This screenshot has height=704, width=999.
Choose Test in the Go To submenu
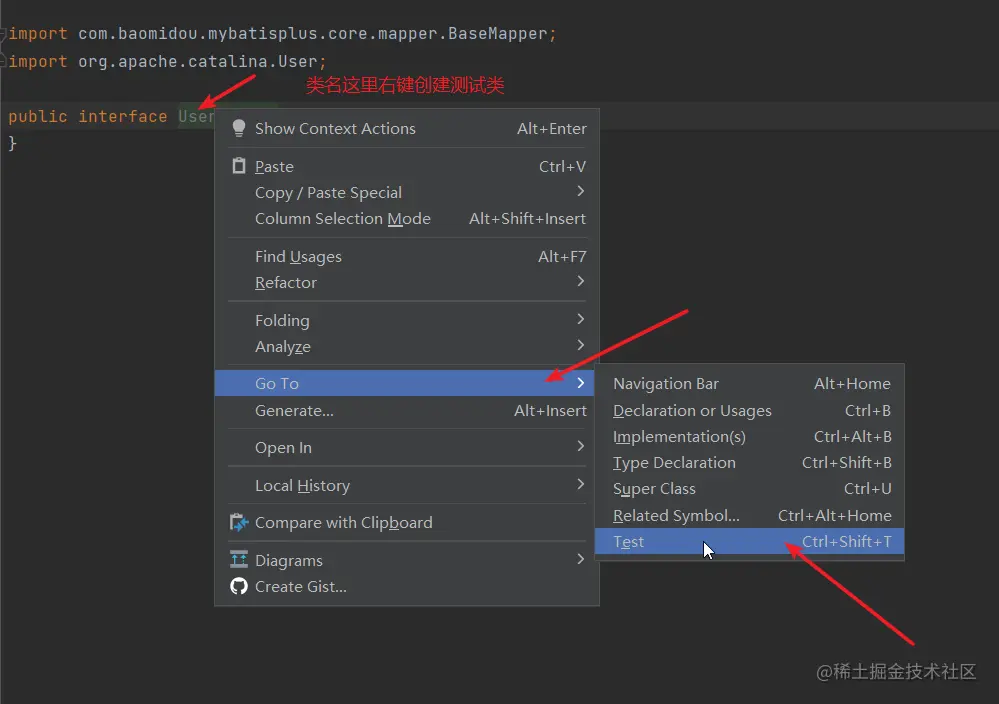[x=629, y=541]
